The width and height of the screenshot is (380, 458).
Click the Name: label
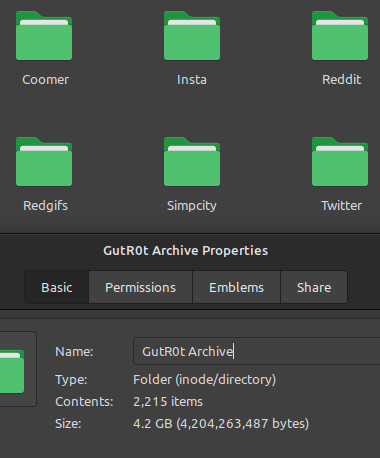coord(74,352)
